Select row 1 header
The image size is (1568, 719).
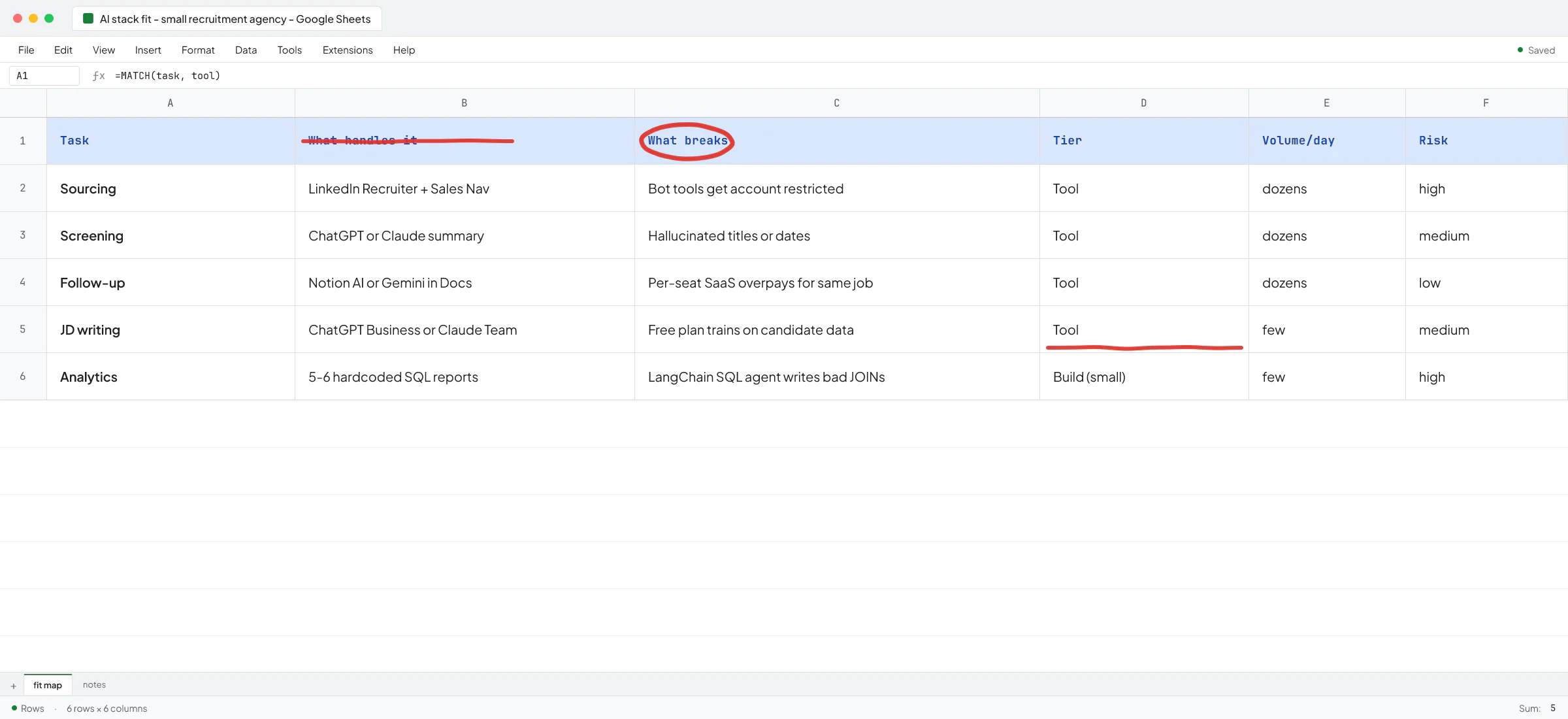[23, 141]
